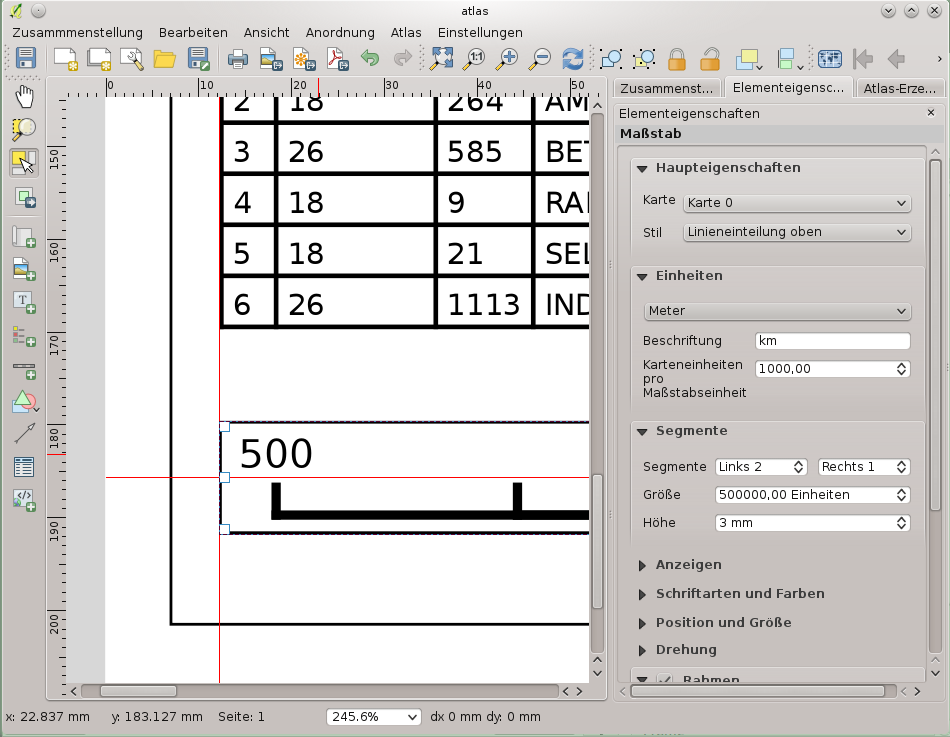950x737 pixels.
Task: Open the Anordnung menu
Action: [x=340, y=33]
